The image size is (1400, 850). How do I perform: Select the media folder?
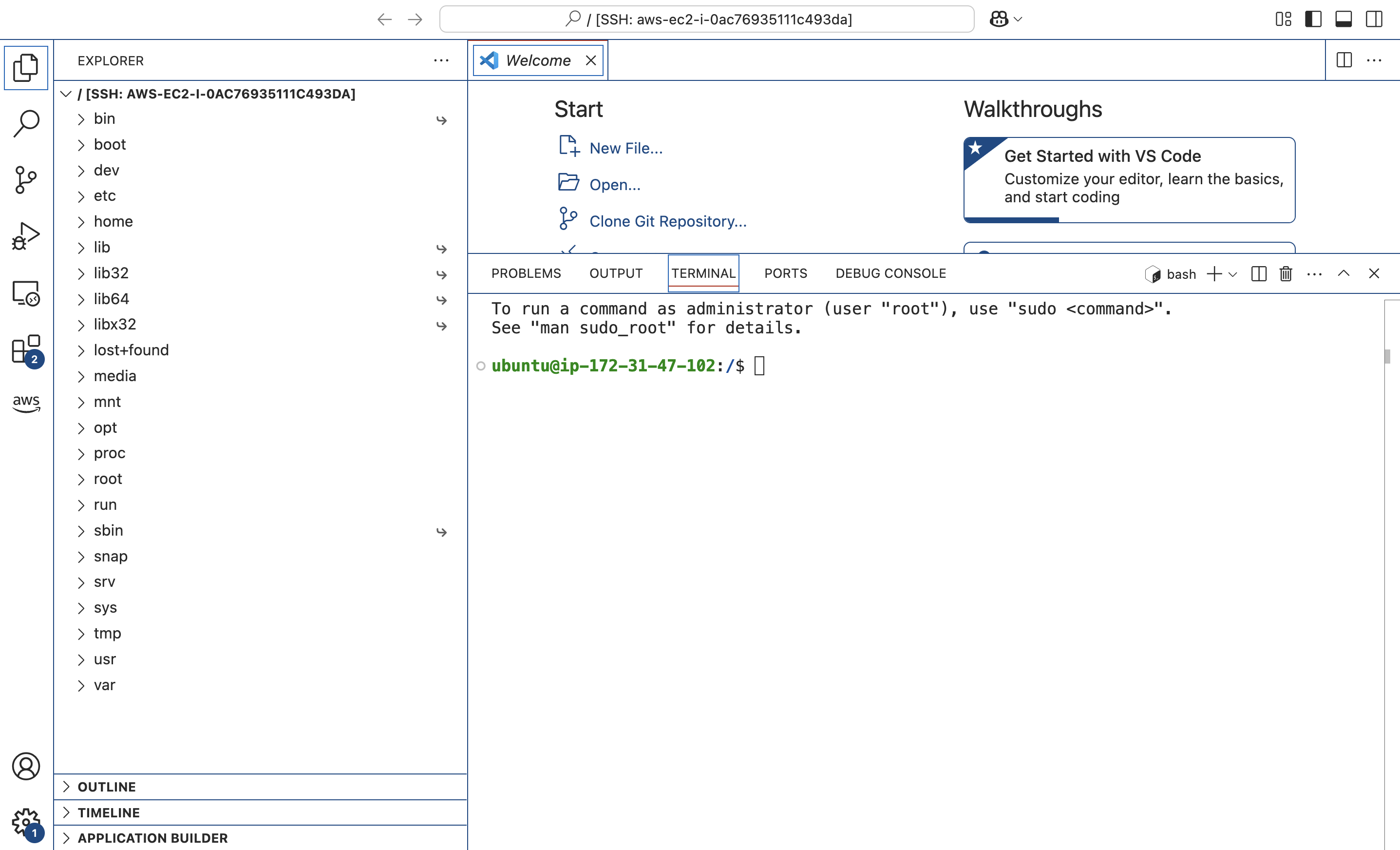[x=260, y=376]
